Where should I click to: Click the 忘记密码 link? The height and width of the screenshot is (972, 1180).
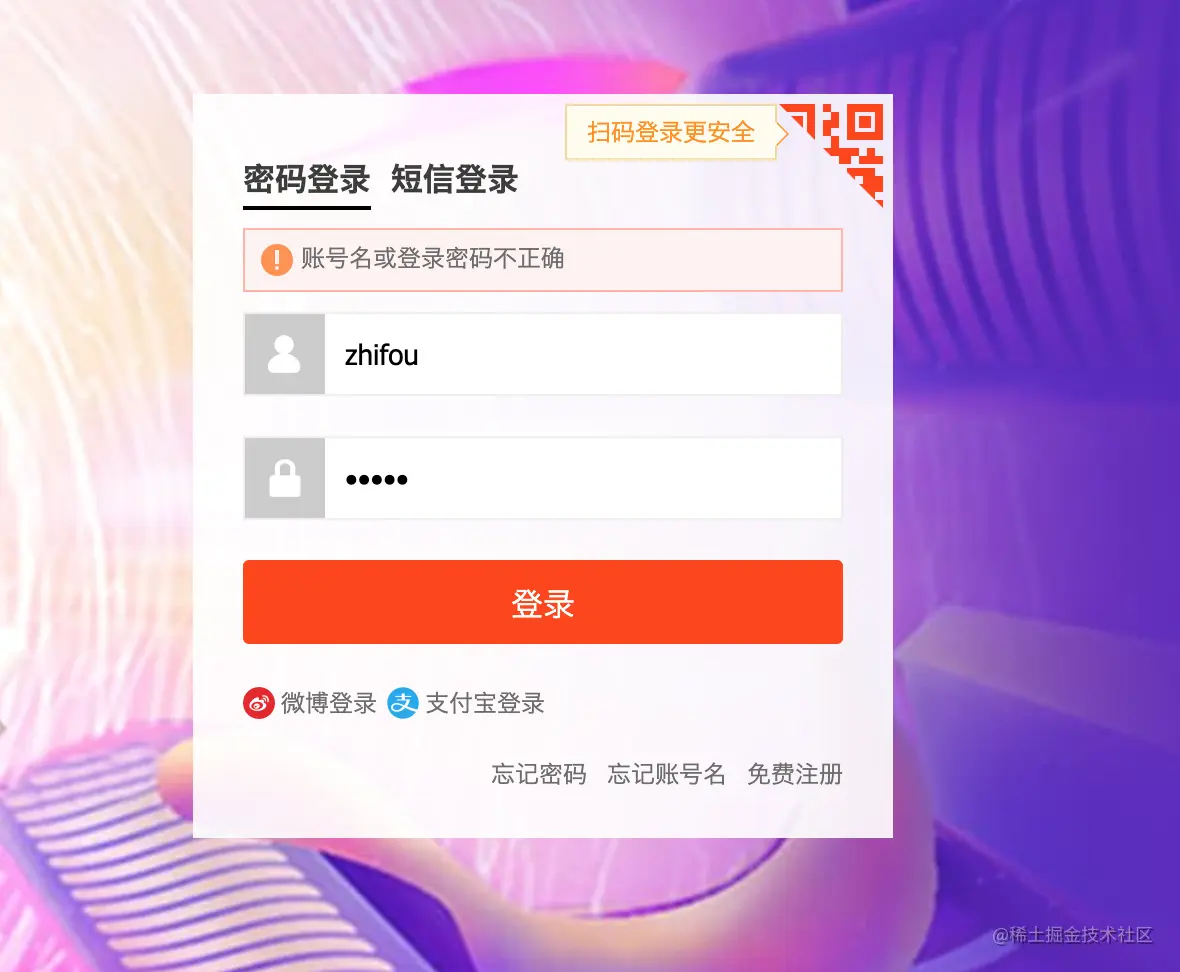tap(539, 774)
